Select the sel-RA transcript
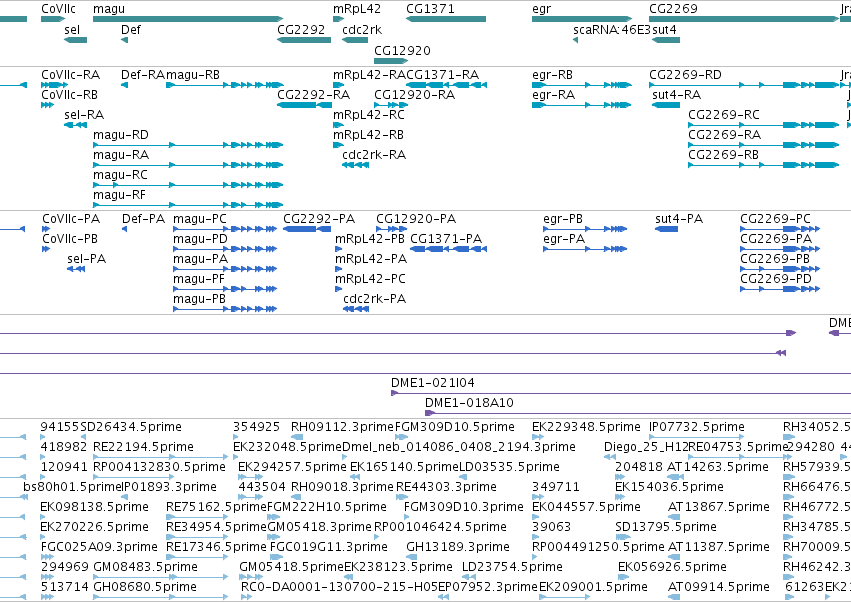Viewport: 851px width, 602px height. [75, 125]
